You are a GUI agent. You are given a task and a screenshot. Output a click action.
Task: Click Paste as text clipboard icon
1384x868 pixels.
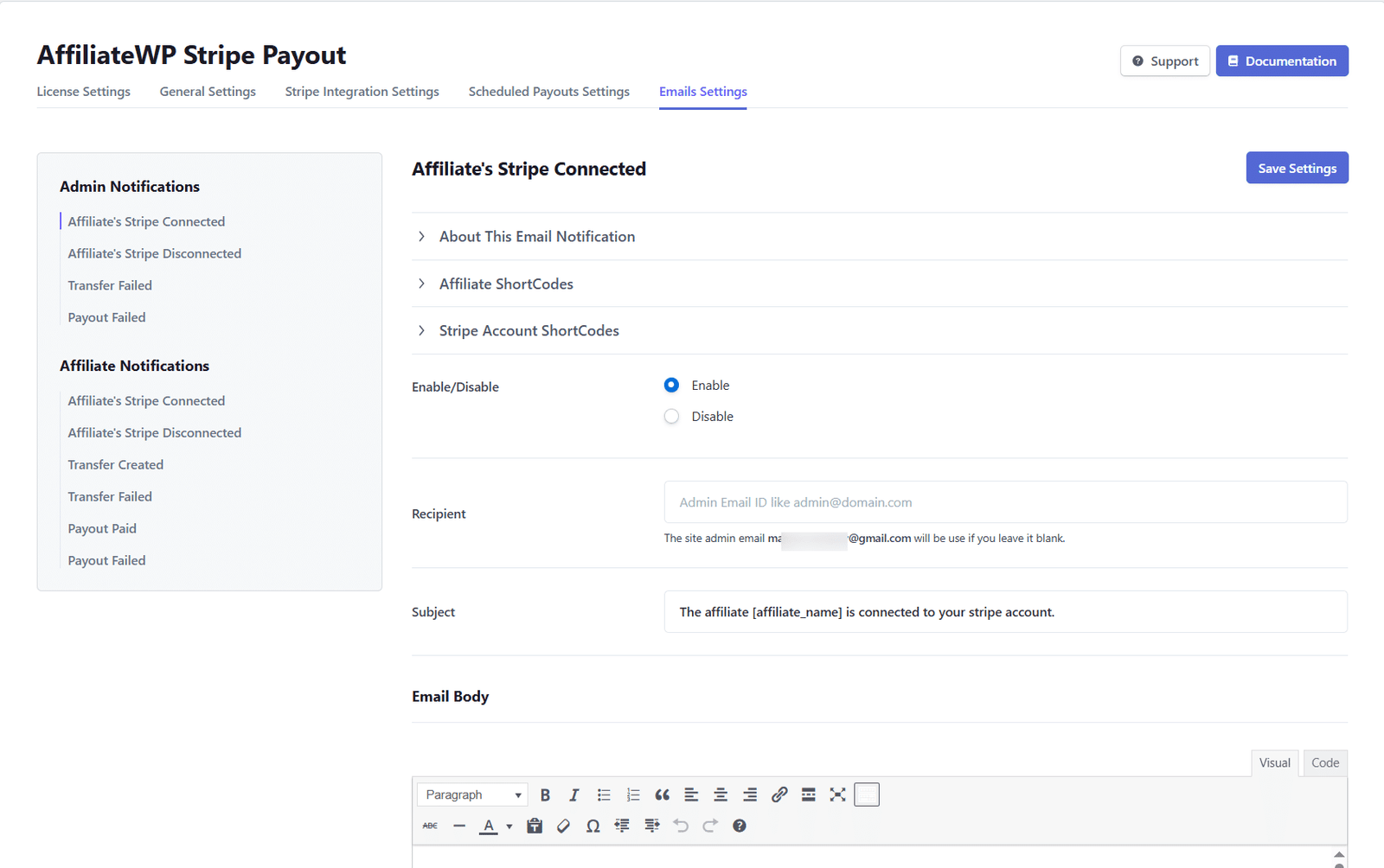click(535, 826)
